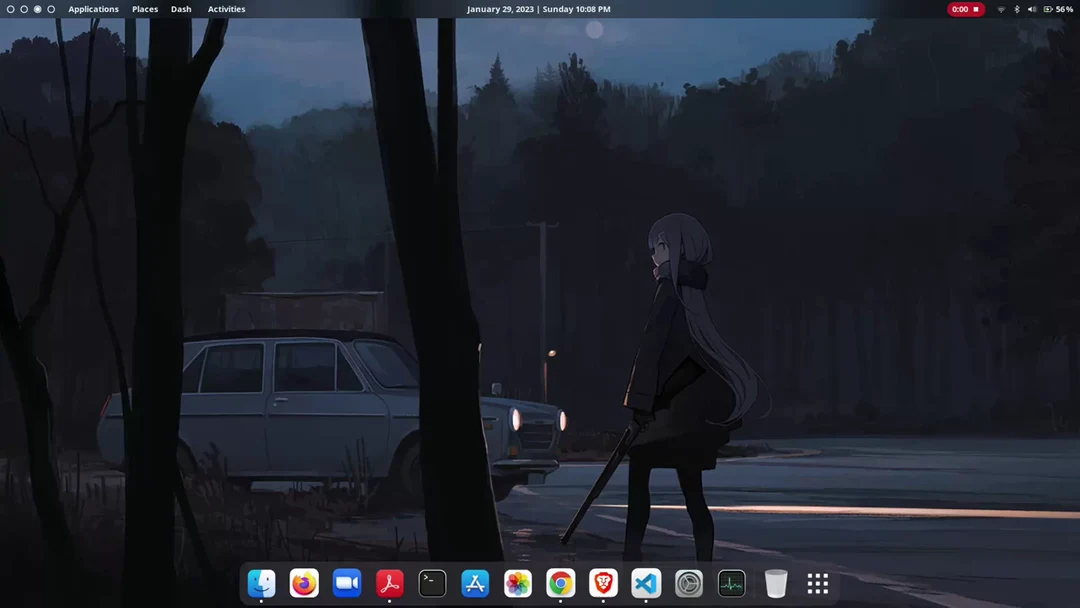This screenshot has height=608, width=1080.
Task: Launch the Terminal
Action: (432, 583)
